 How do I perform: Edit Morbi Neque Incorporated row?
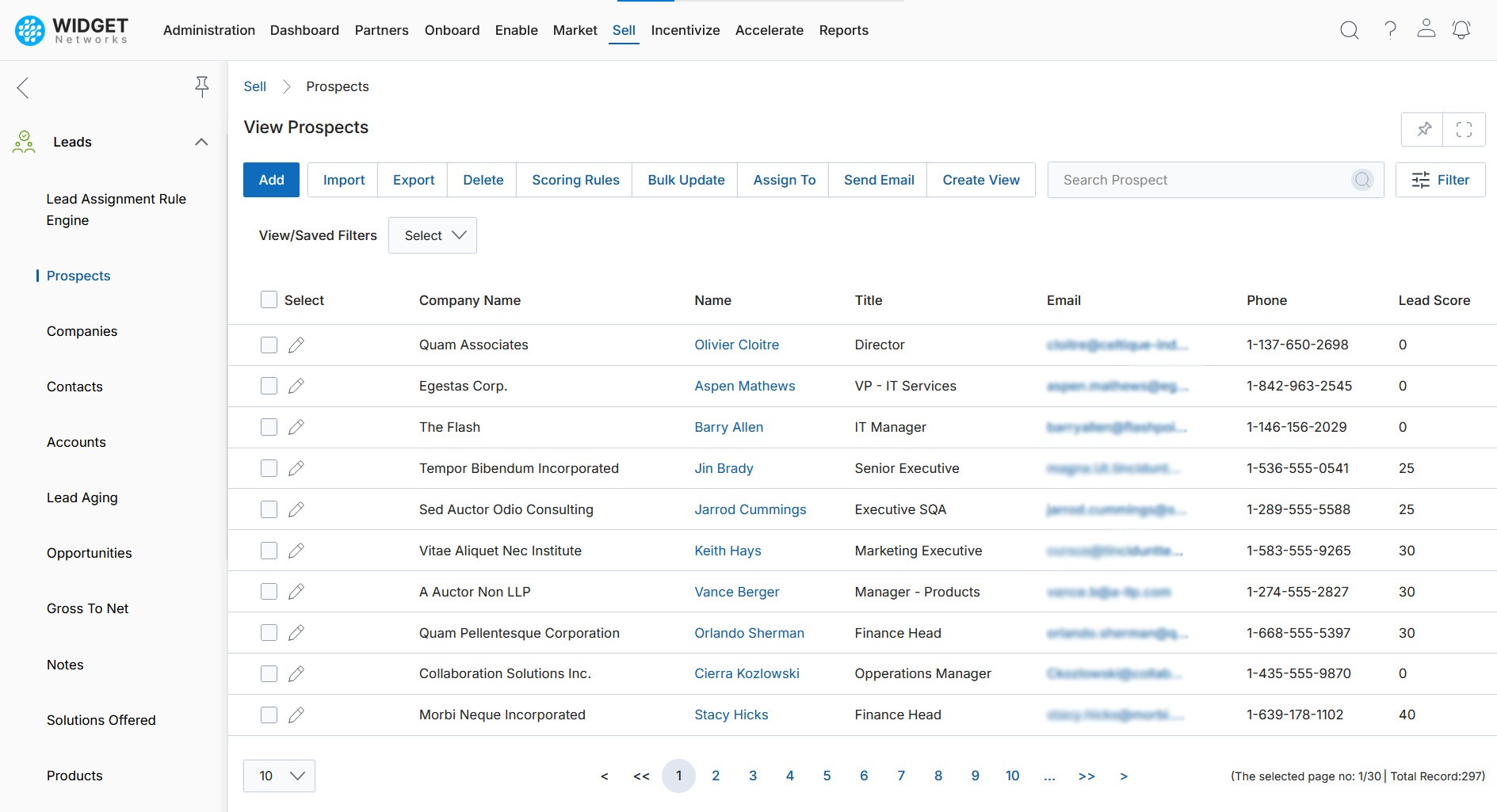click(296, 715)
